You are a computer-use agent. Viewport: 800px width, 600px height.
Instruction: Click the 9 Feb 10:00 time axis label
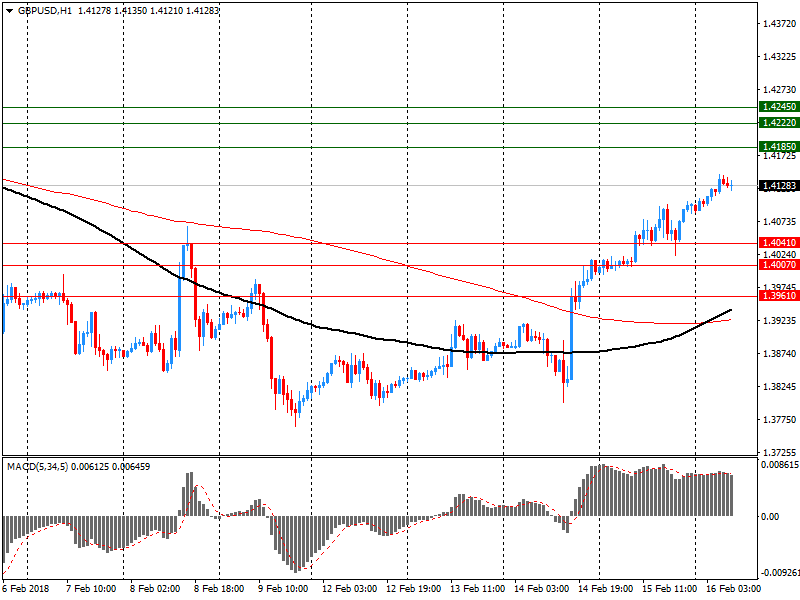(x=283, y=589)
